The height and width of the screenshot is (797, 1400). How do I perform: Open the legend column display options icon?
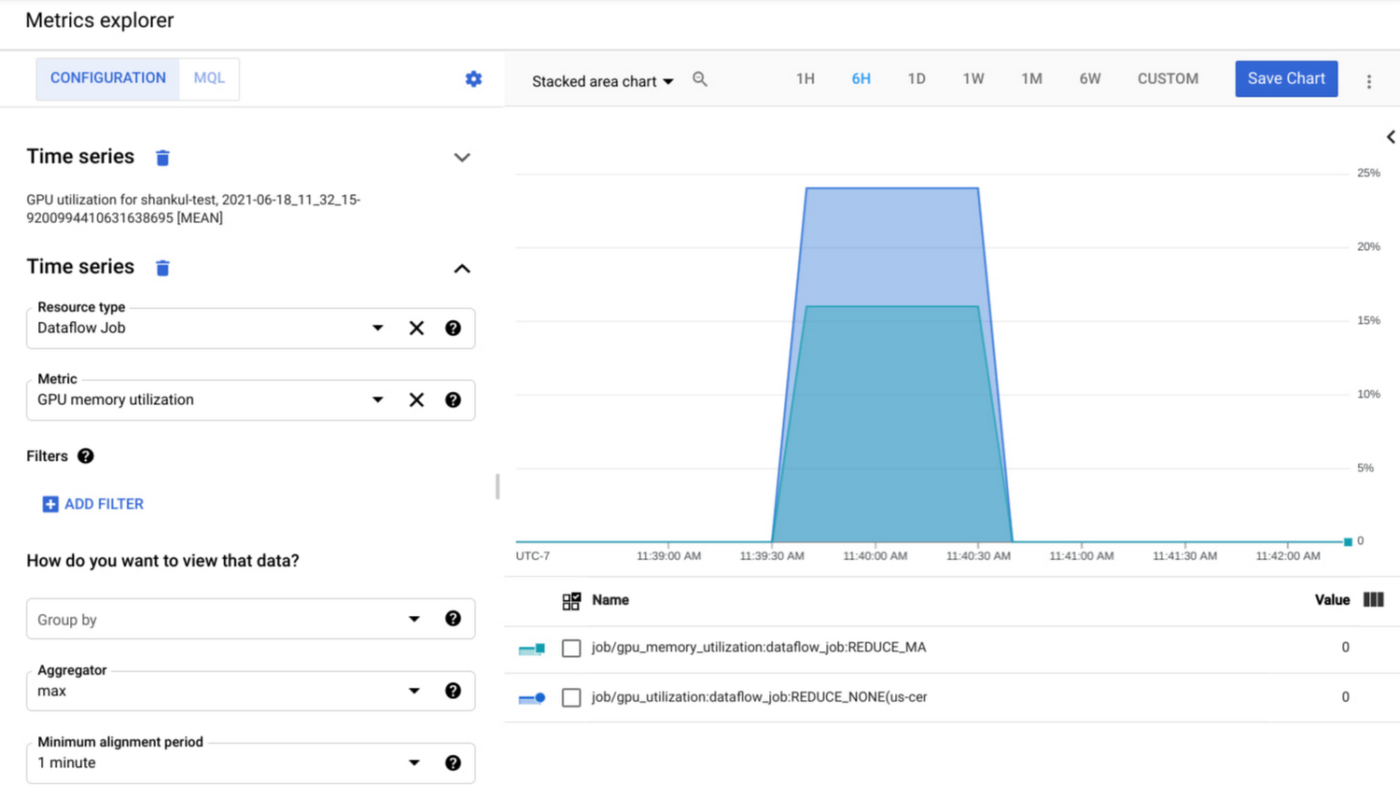1373,600
